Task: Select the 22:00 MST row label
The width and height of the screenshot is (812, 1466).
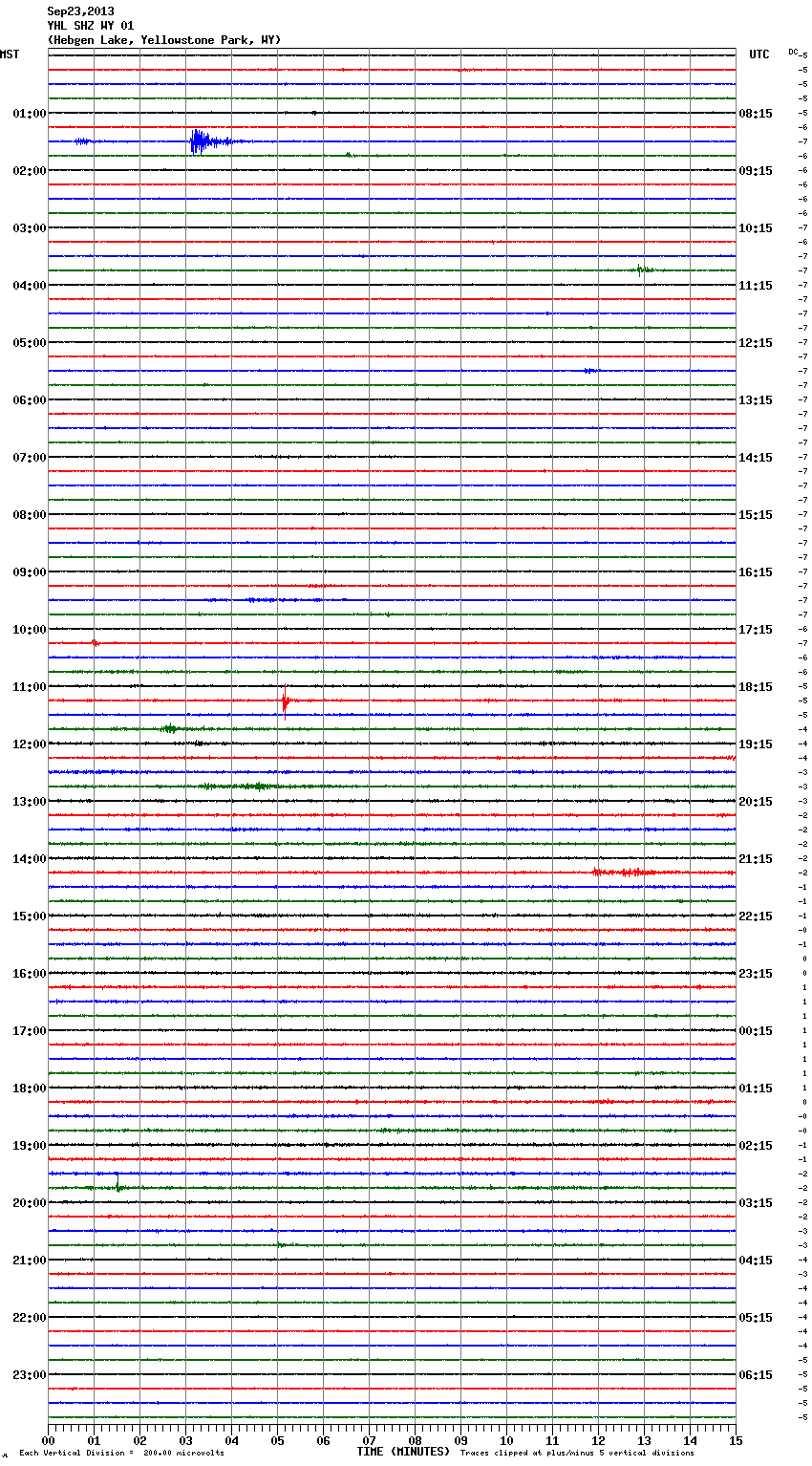Action: (x=30, y=1318)
